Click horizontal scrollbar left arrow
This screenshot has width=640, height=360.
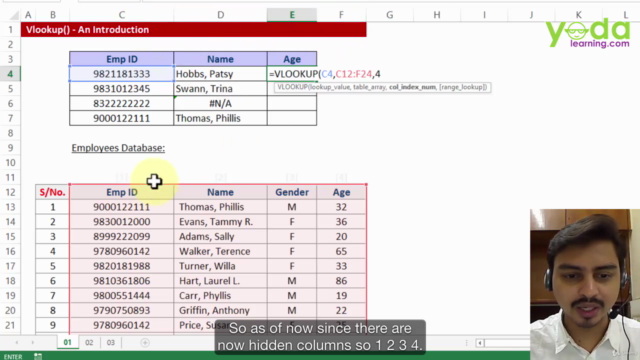coord(480,343)
